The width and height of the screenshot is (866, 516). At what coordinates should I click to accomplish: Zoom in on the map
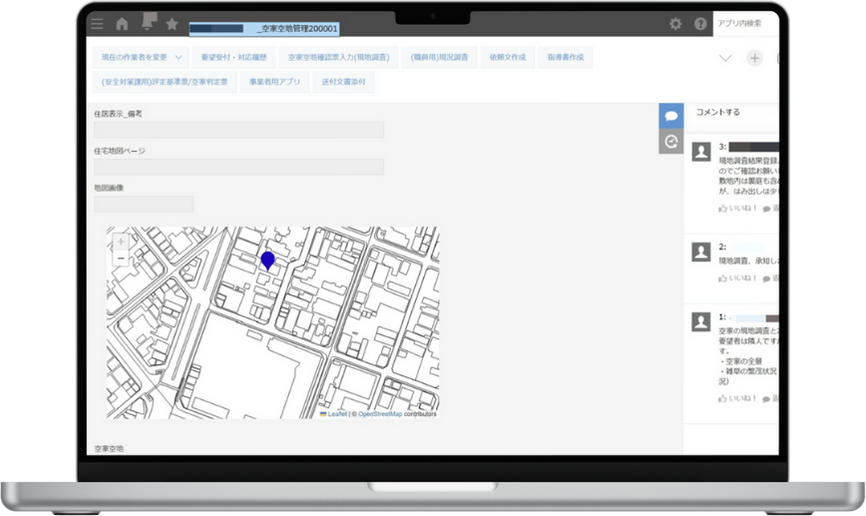click(121, 242)
